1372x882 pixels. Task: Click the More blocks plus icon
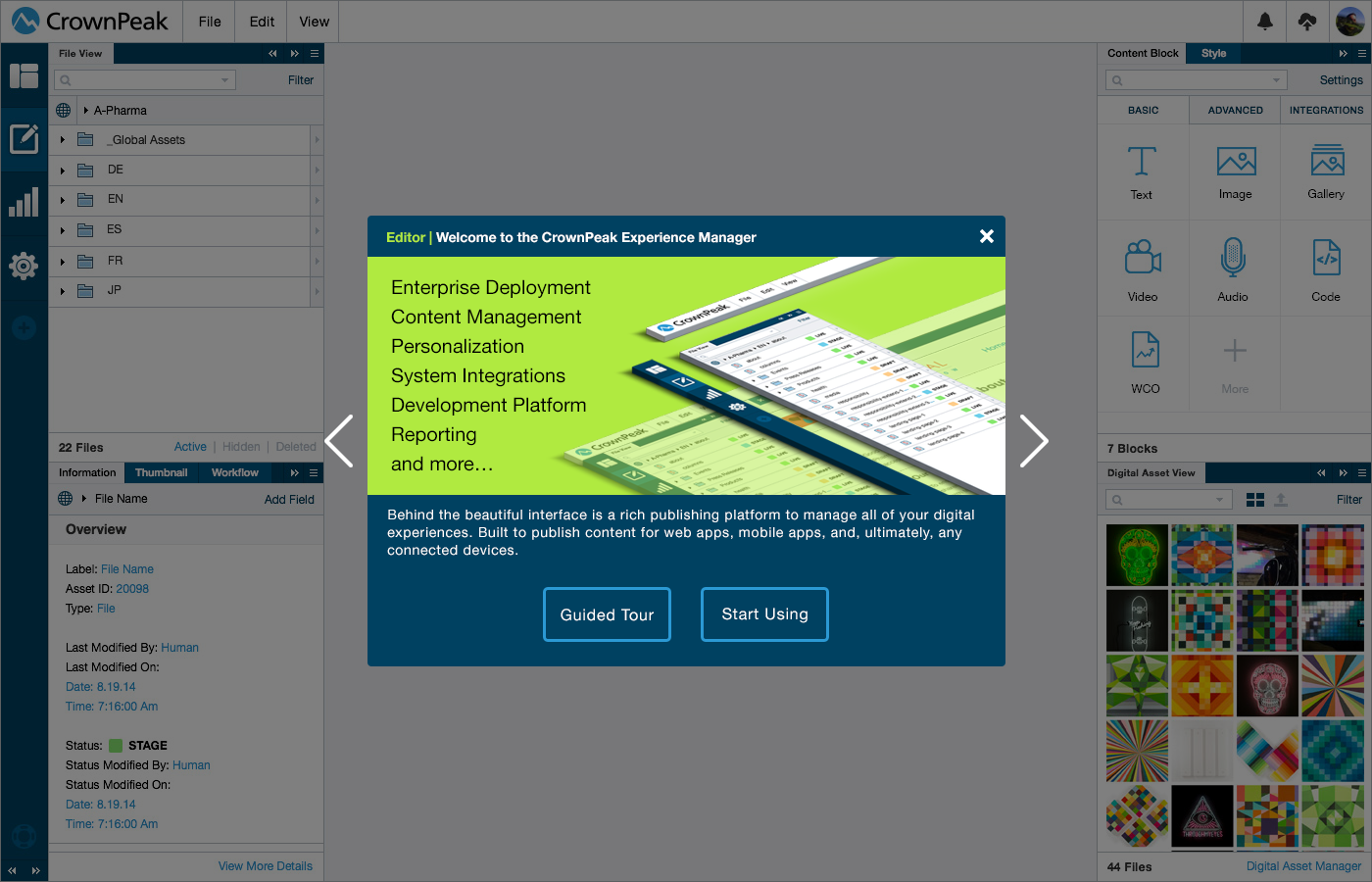pyautogui.click(x=1235, y=351)
